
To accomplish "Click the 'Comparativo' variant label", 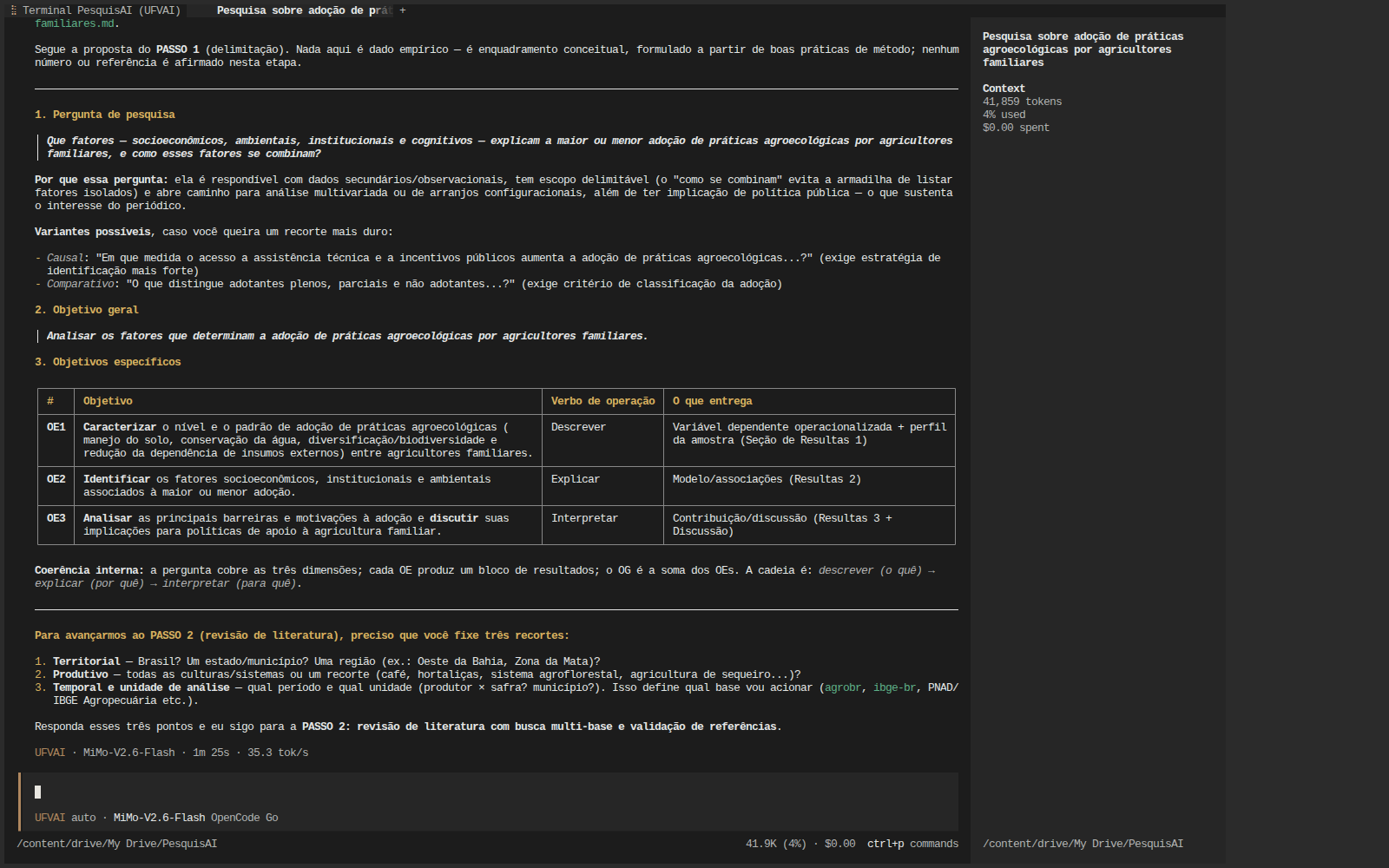I will pyautogui.click(x=80, y=284).
